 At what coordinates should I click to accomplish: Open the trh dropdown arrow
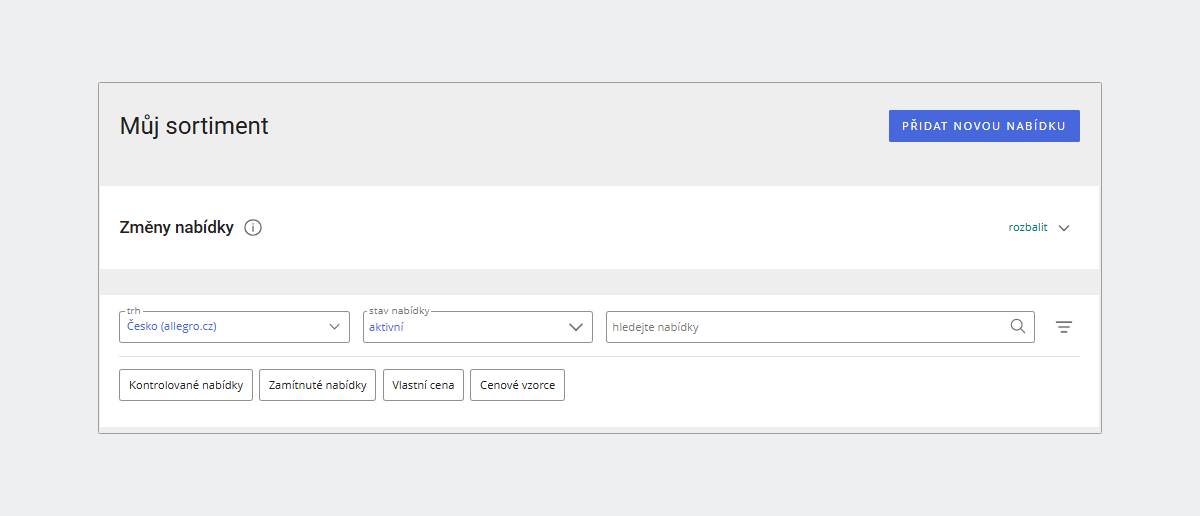(x=335, y=326)
